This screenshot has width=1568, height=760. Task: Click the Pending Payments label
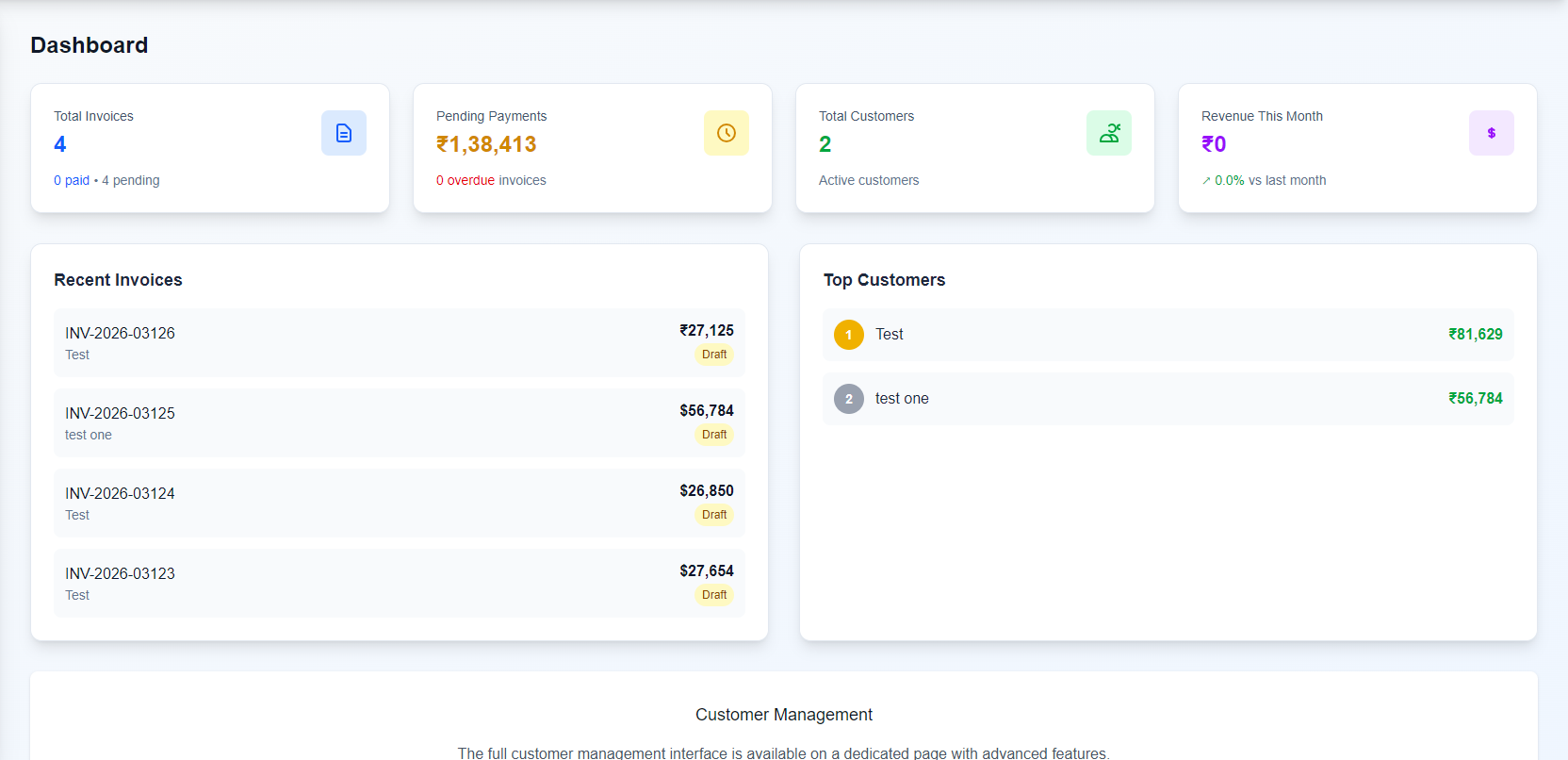pyautogui.click(x=491, y=116)
